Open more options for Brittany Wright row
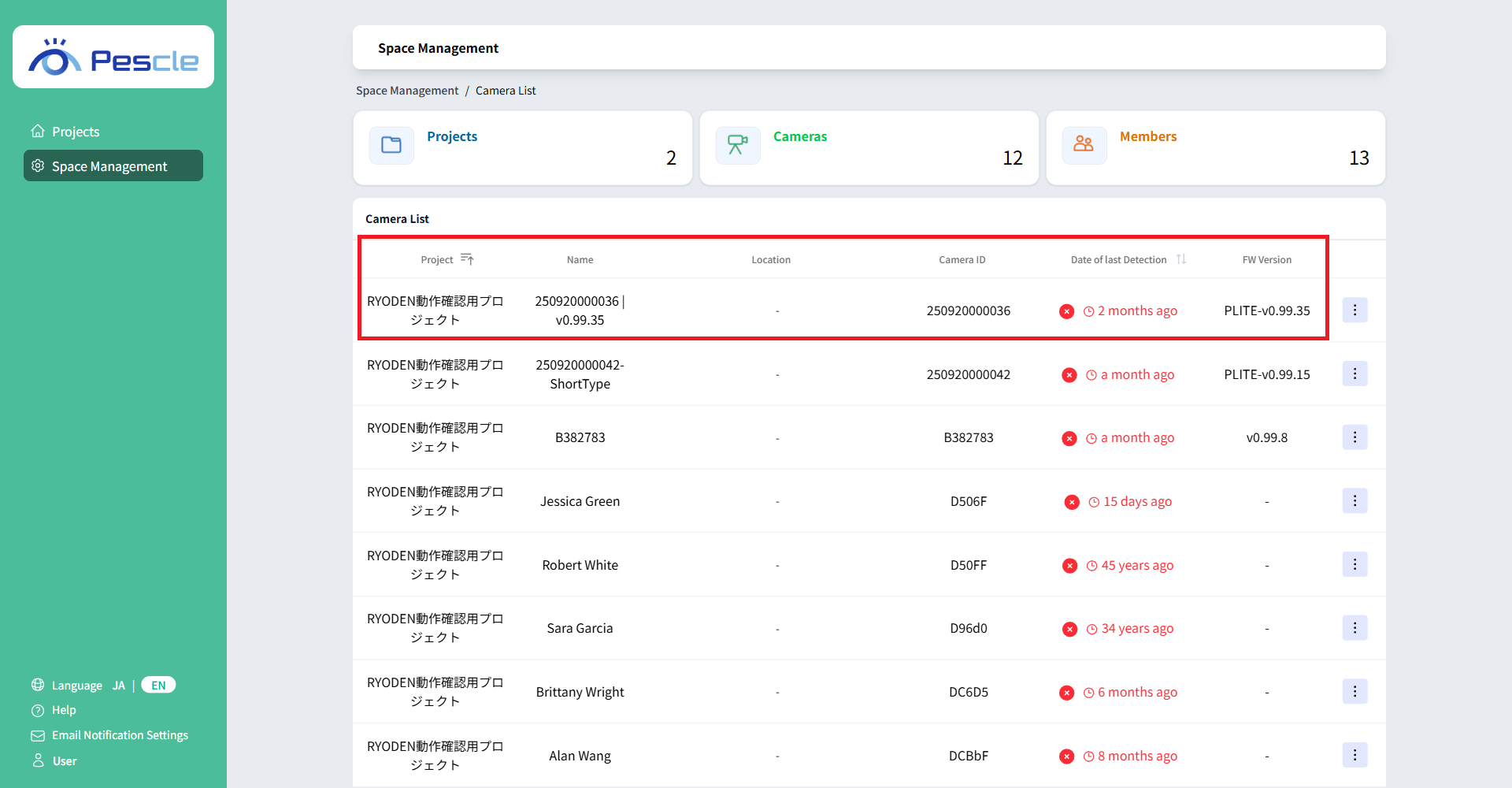 click(x=1354, y=692)
